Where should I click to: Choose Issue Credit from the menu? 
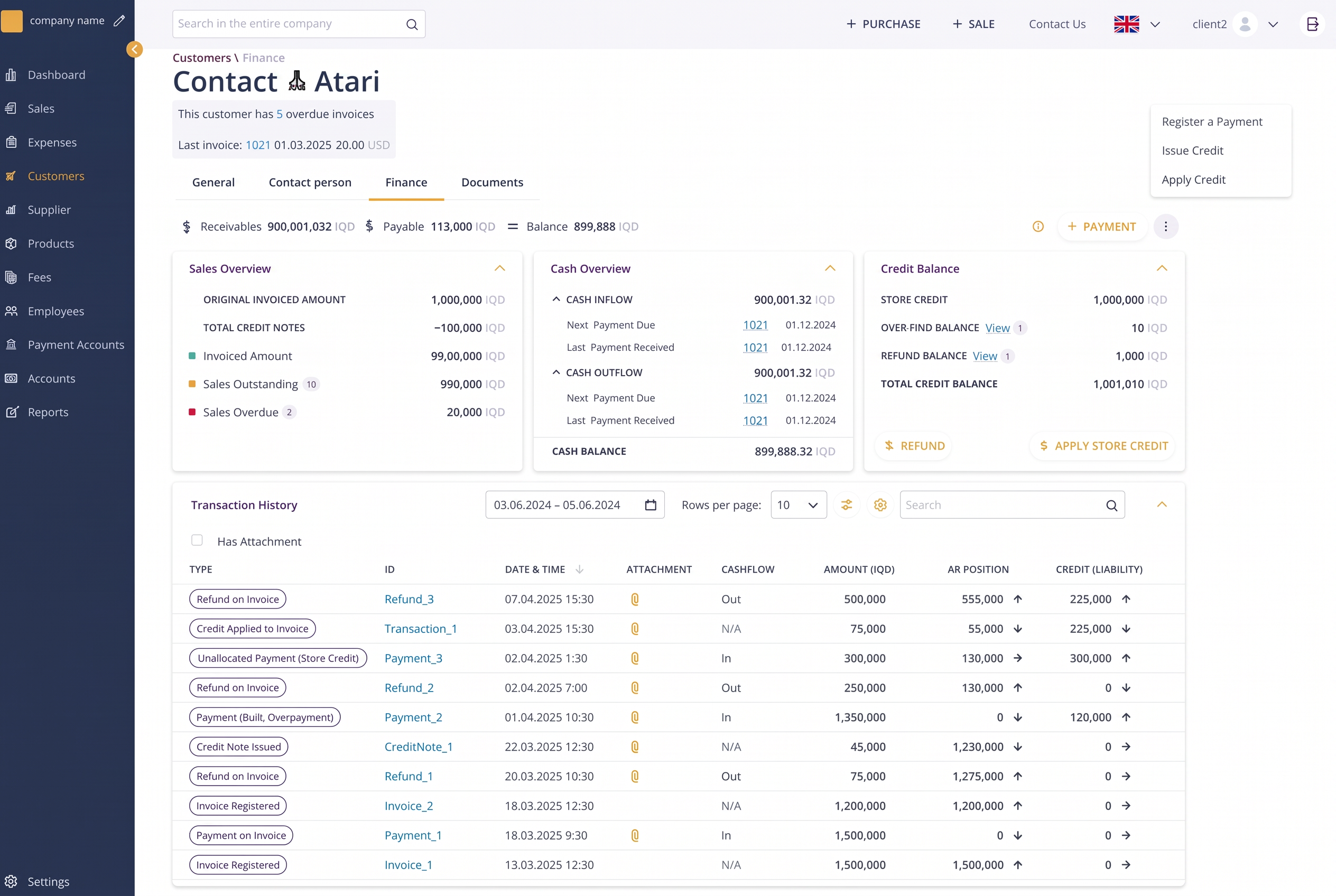tap(1192, 150)
